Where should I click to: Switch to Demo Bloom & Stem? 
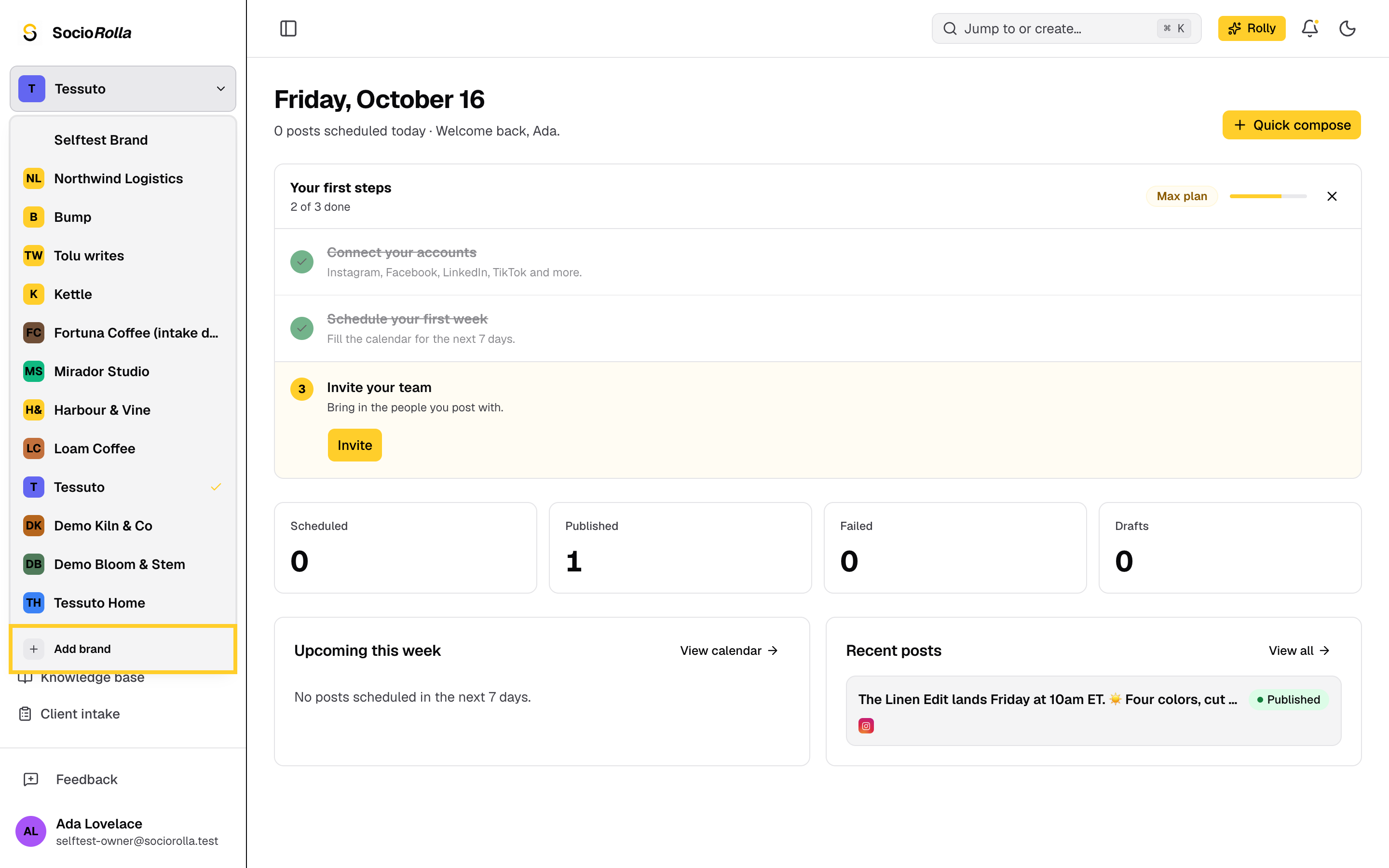[123, 564]
